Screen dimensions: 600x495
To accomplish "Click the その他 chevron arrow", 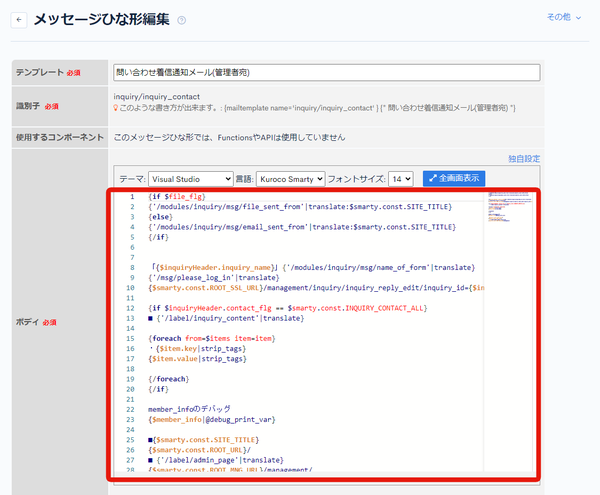I will coord(579,18).
